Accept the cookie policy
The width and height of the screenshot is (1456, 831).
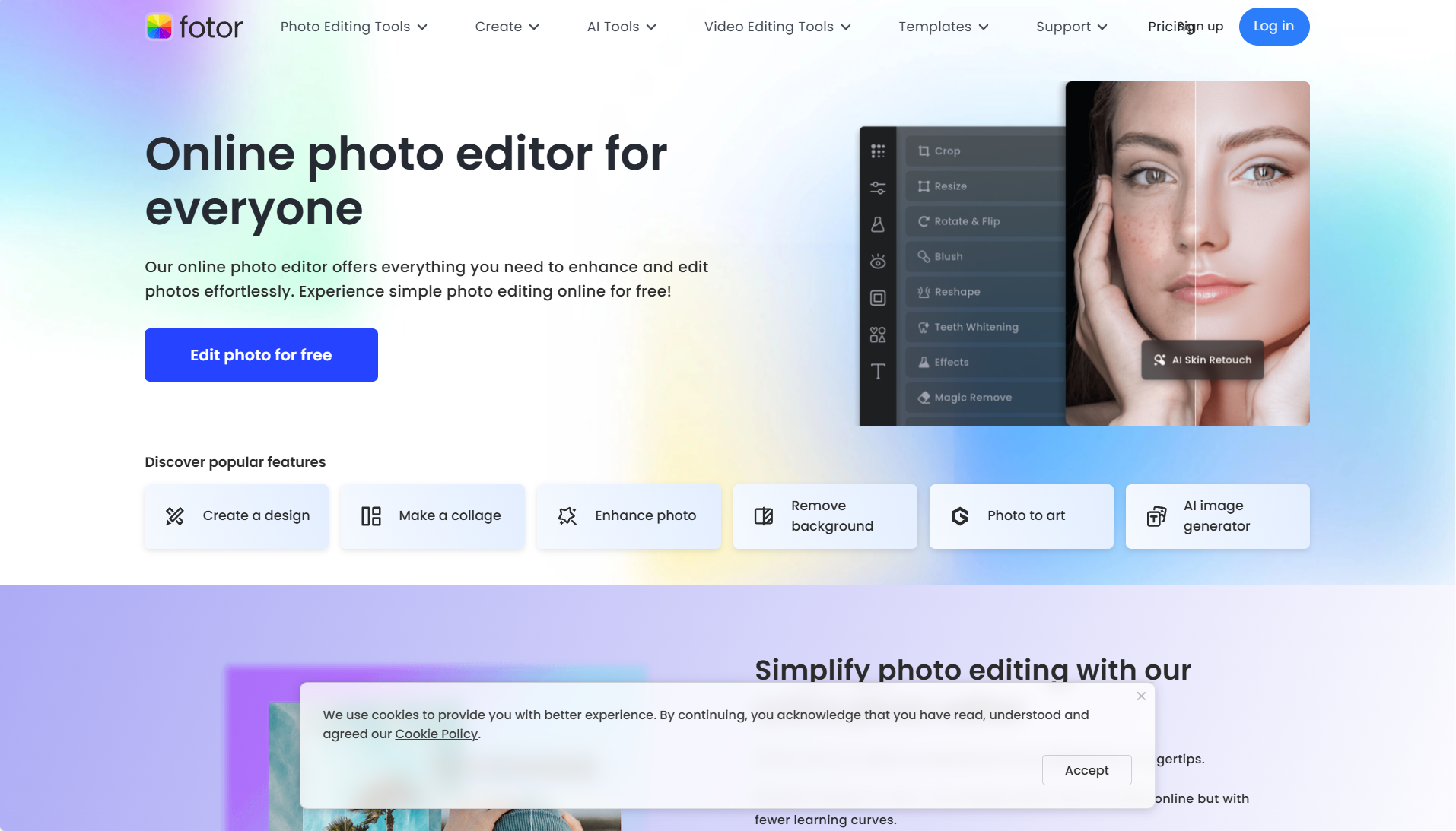click(1086, 770)
